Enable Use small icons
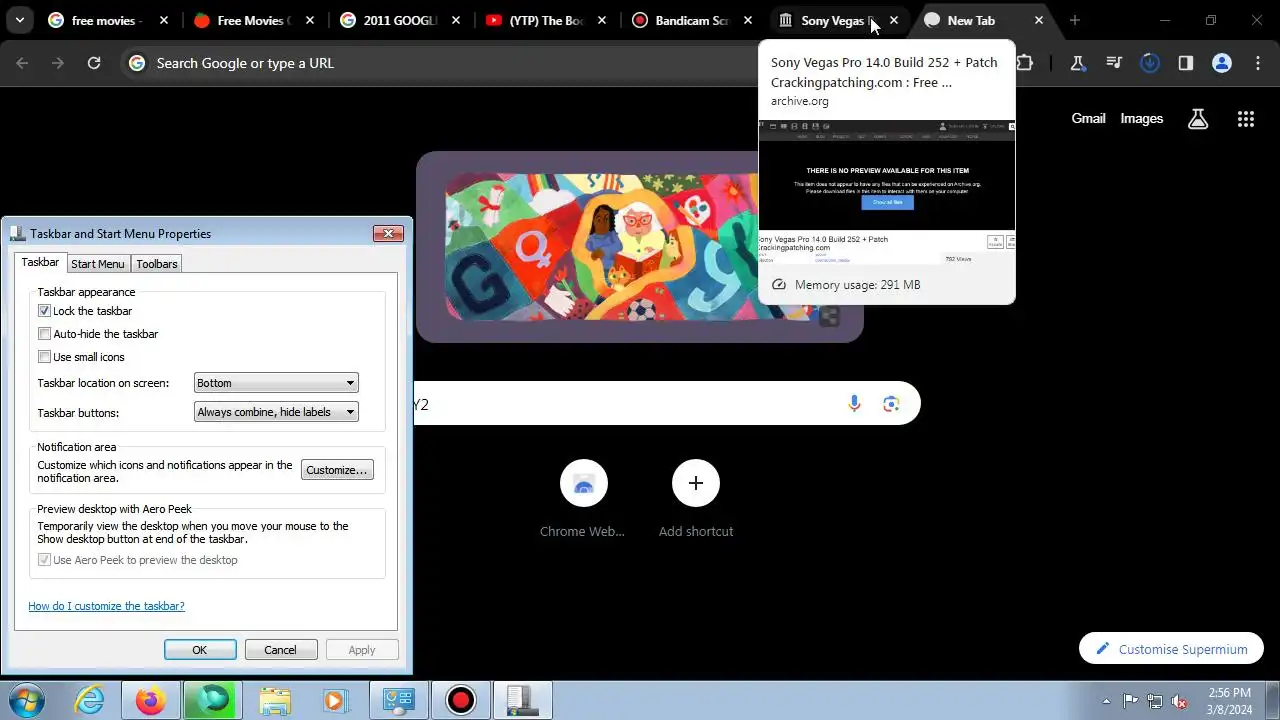The height and width of the screenshot is (720, 1280). (44, 357)
